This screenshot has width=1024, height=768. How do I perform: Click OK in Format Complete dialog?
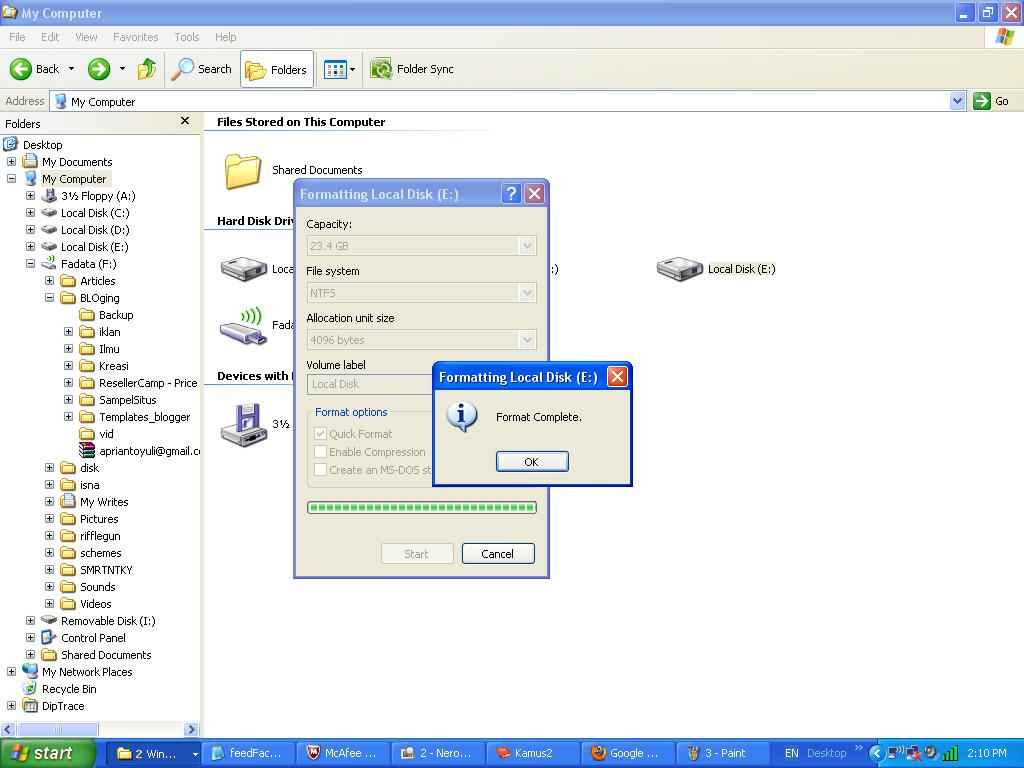point(532,462)
